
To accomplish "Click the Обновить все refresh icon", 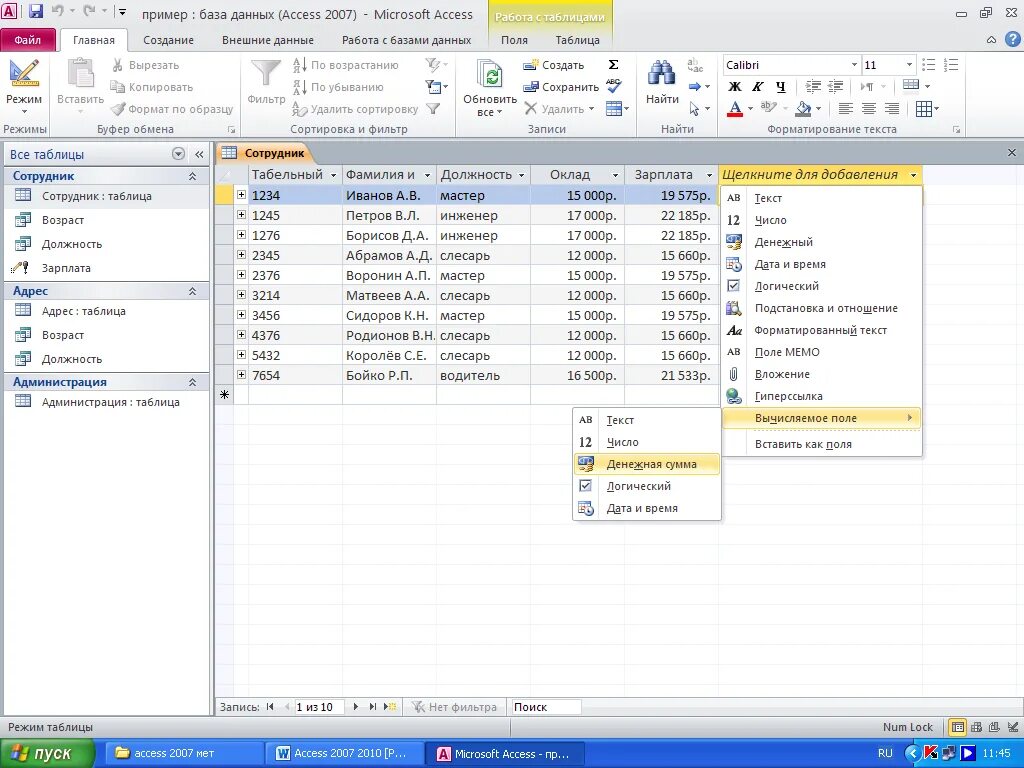I will click(489, 74).
